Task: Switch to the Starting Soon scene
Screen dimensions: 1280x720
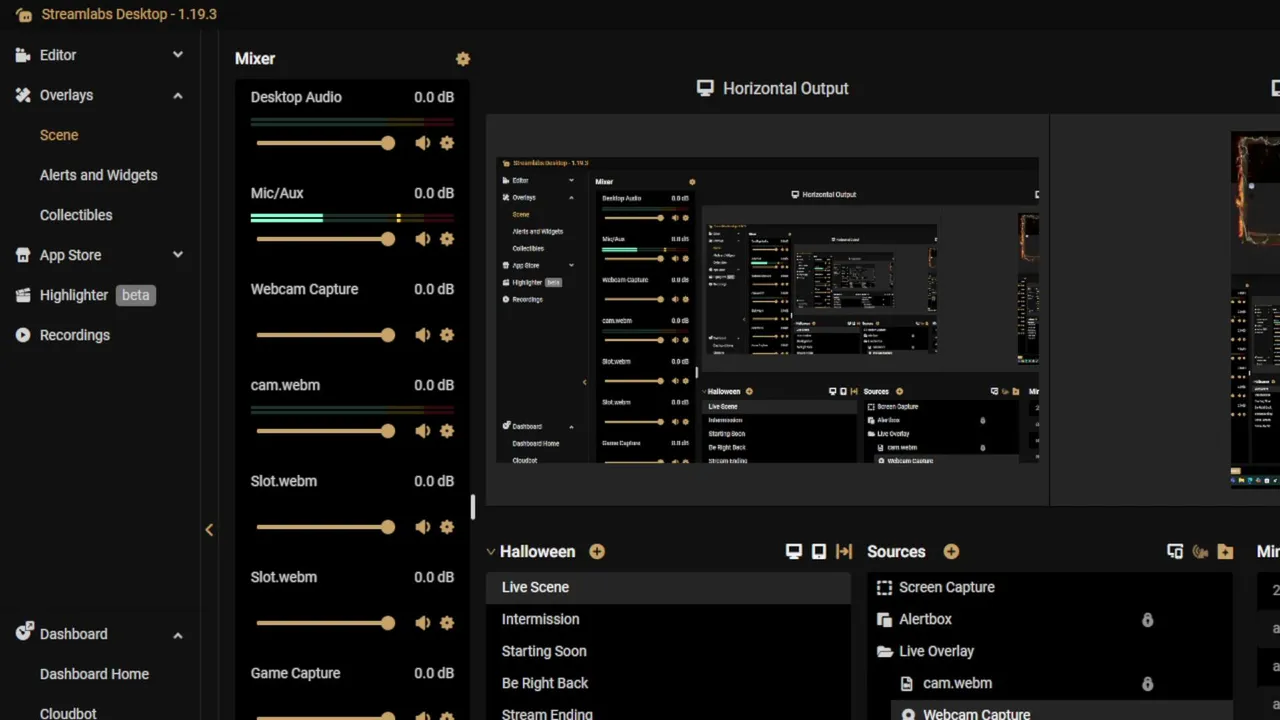Action: tap(668, 651)
